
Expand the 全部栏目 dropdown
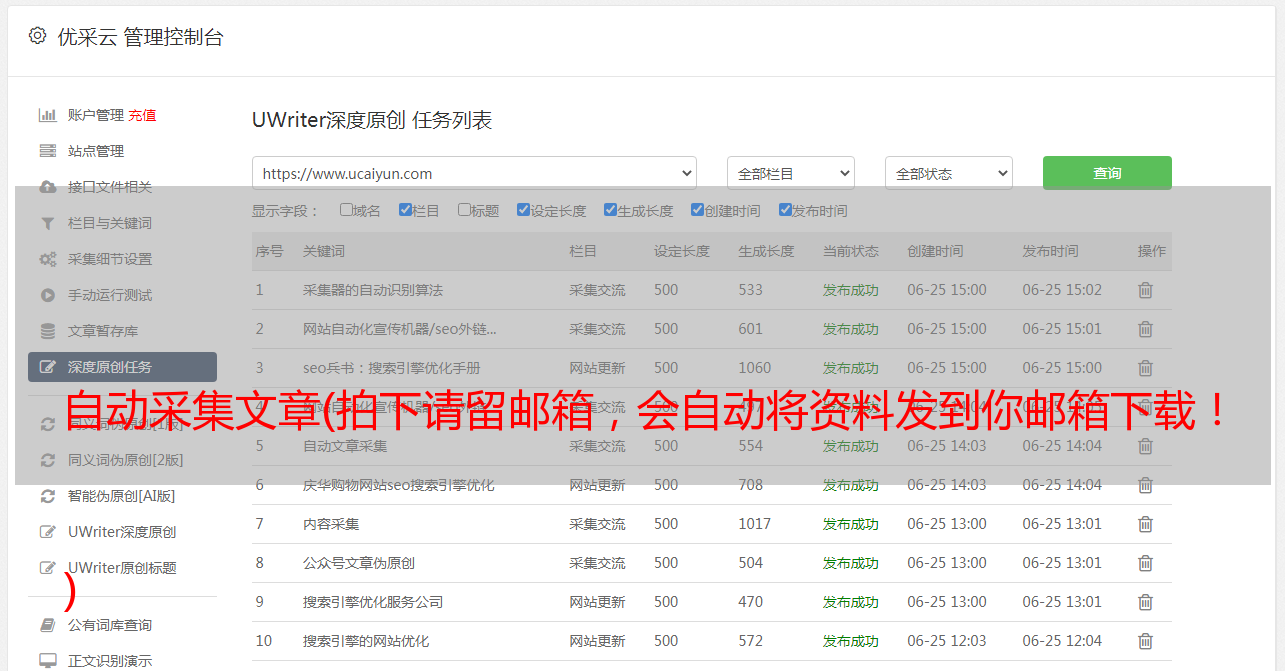point(790,173)
